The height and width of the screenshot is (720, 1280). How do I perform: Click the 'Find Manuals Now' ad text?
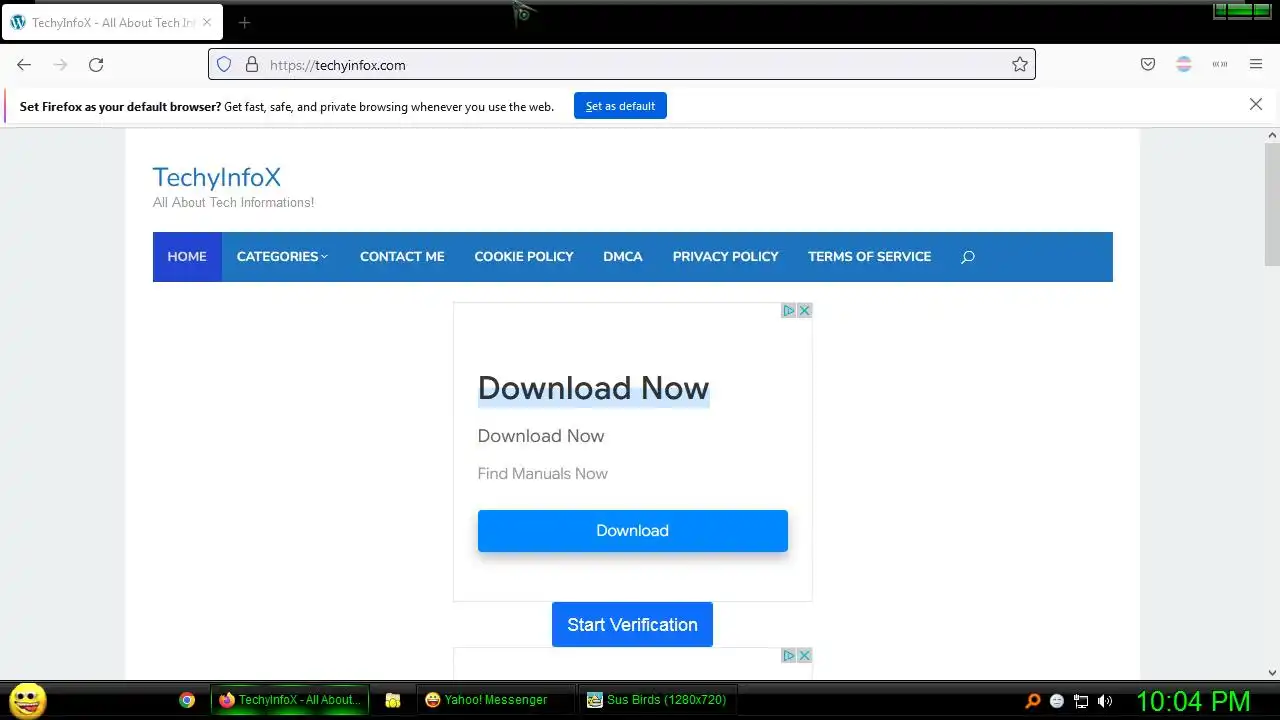542,474
